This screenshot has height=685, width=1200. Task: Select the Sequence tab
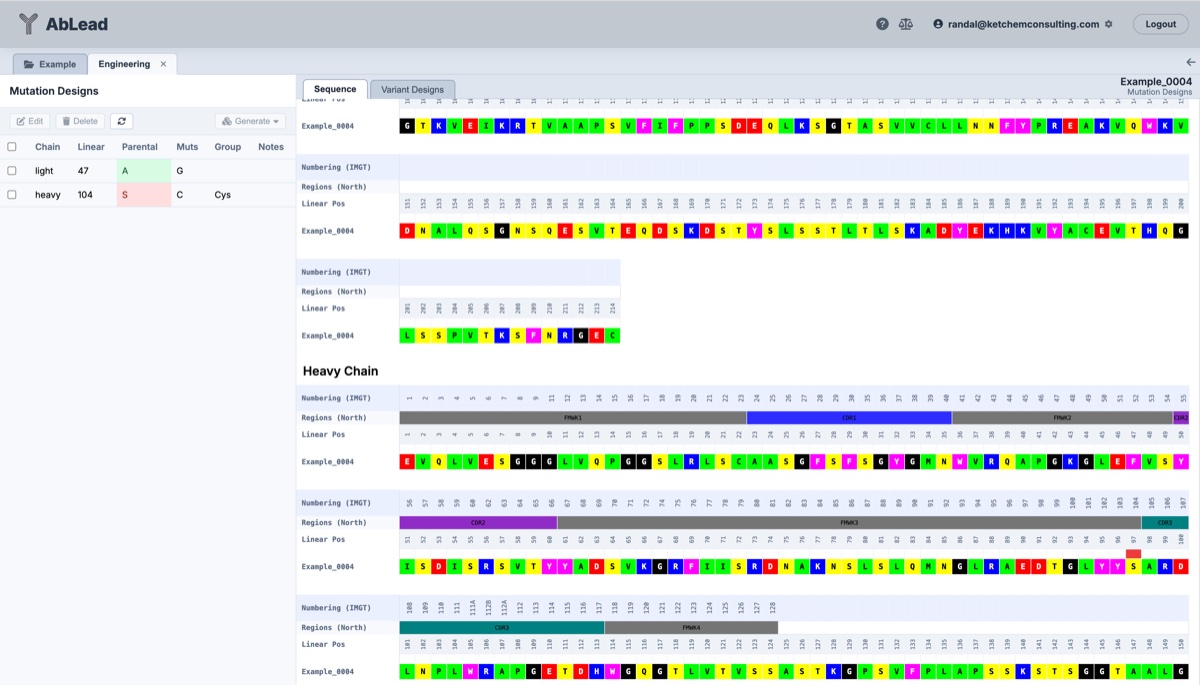tap(335, 89)
